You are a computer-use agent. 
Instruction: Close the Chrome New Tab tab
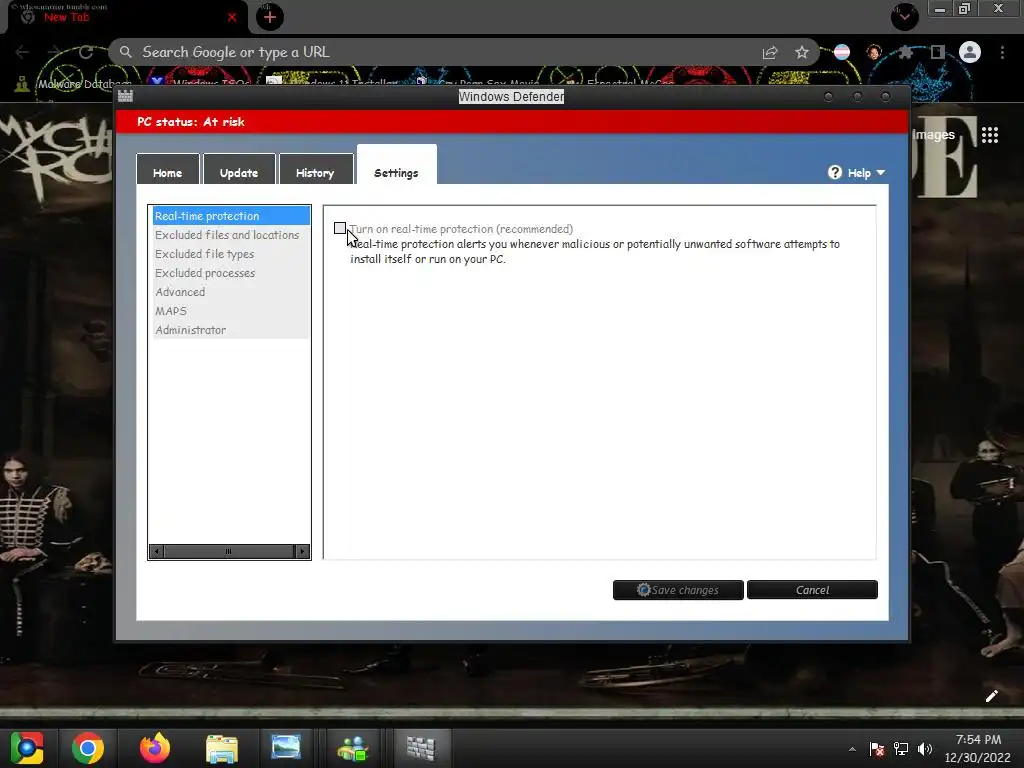tap(231, 18)
